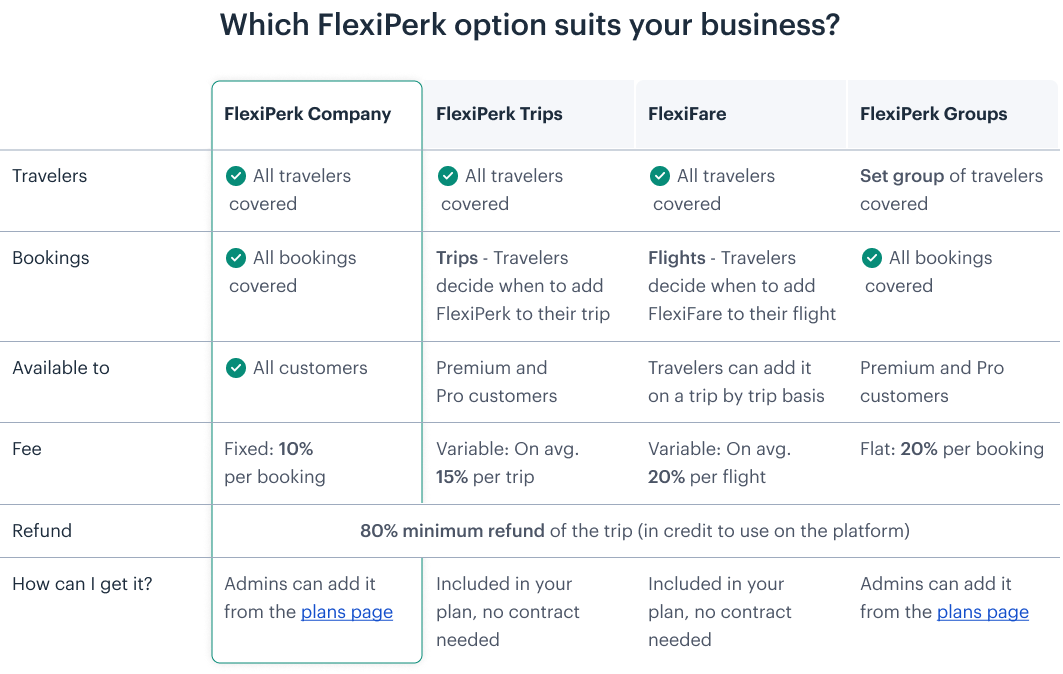Screen dimensions: 1063x674
Task: Click checkmark beside FlexiPerk Groups All bookings
Action: tap(872, 258)
